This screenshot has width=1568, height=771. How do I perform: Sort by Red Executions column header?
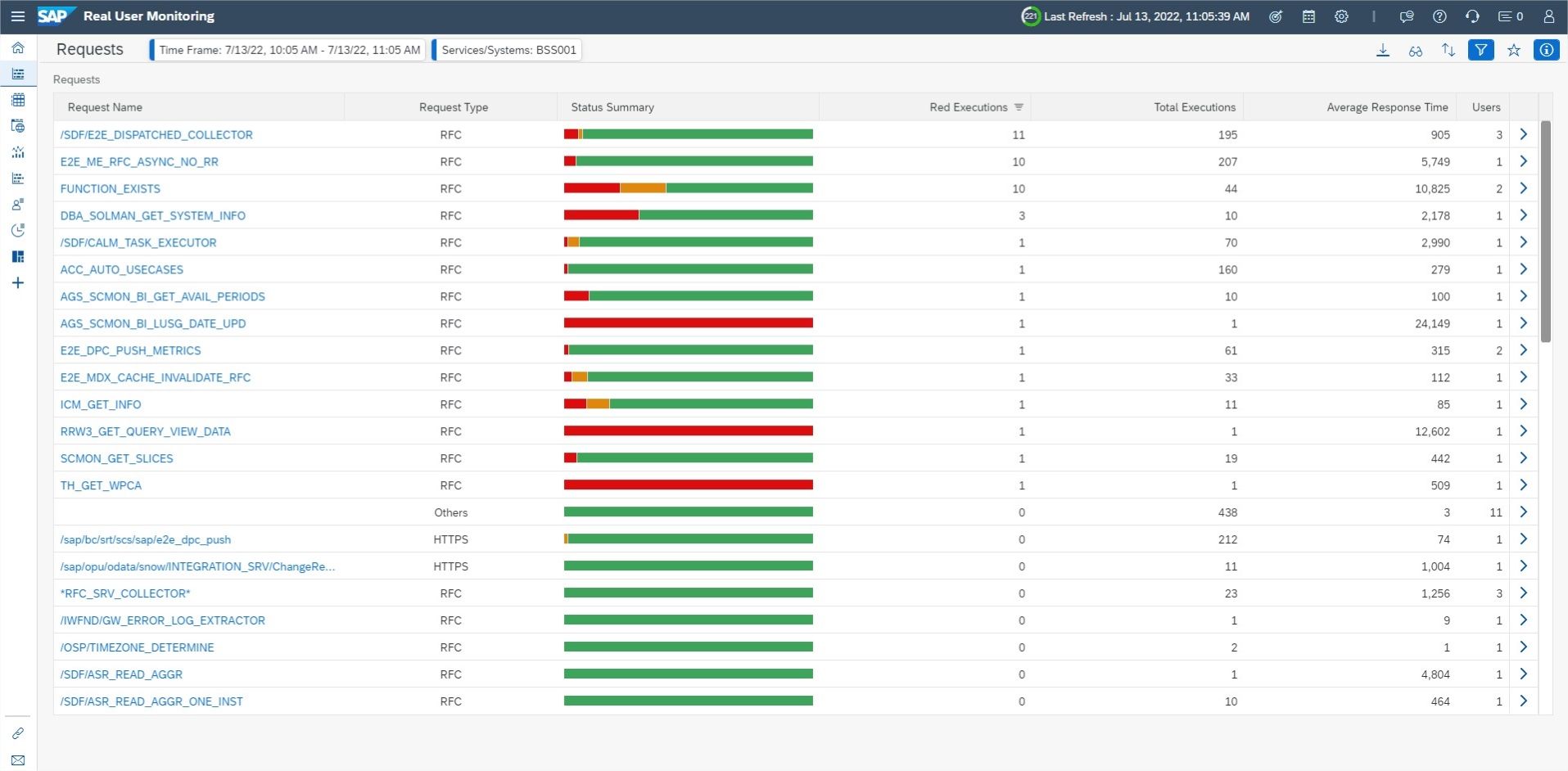point(969,107)
